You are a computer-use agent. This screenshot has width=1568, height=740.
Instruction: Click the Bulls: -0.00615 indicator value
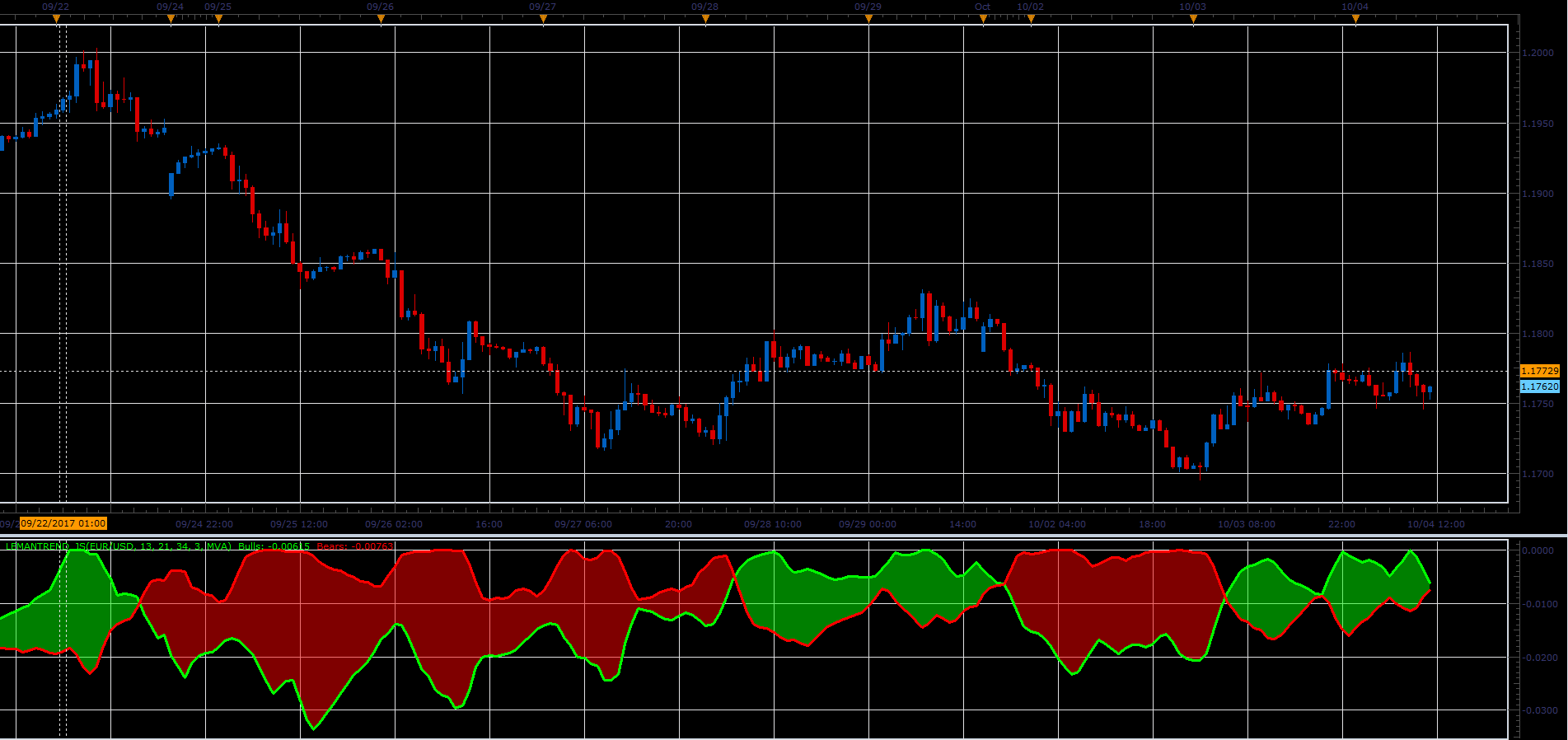[x=274, y=546]
